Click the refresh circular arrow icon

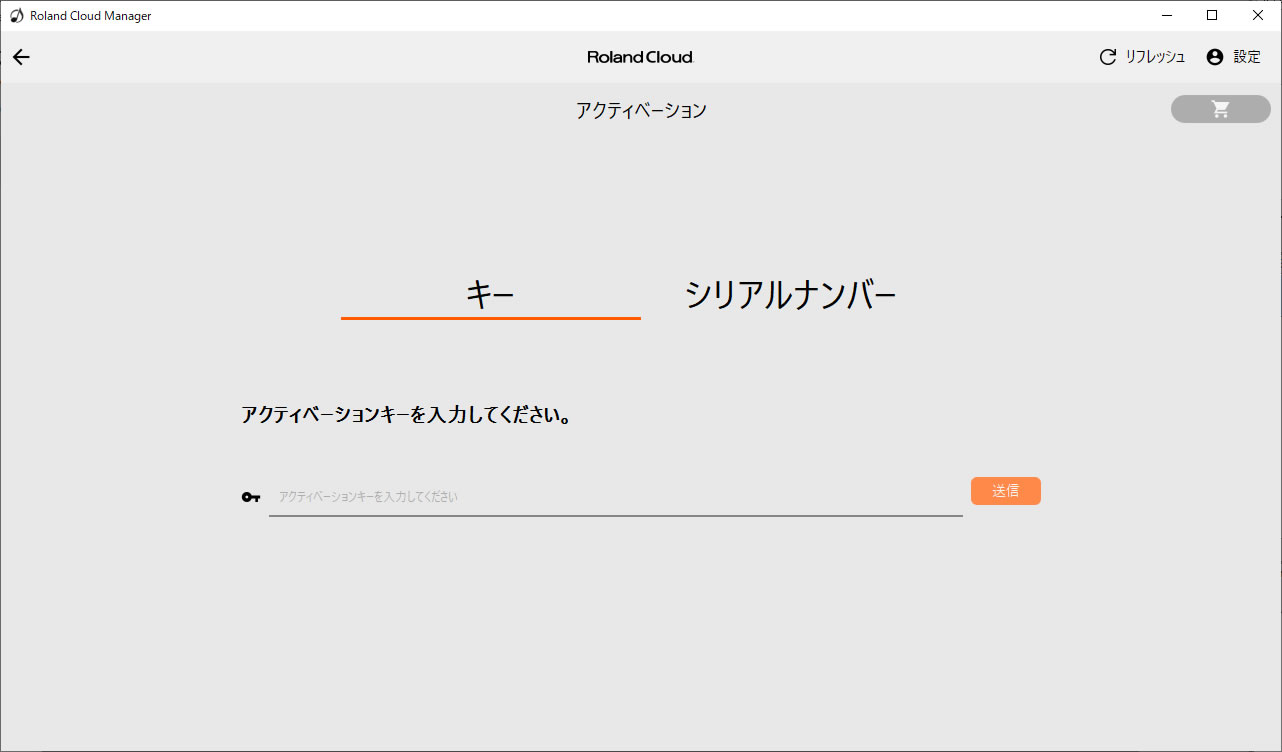(1107, 57)
